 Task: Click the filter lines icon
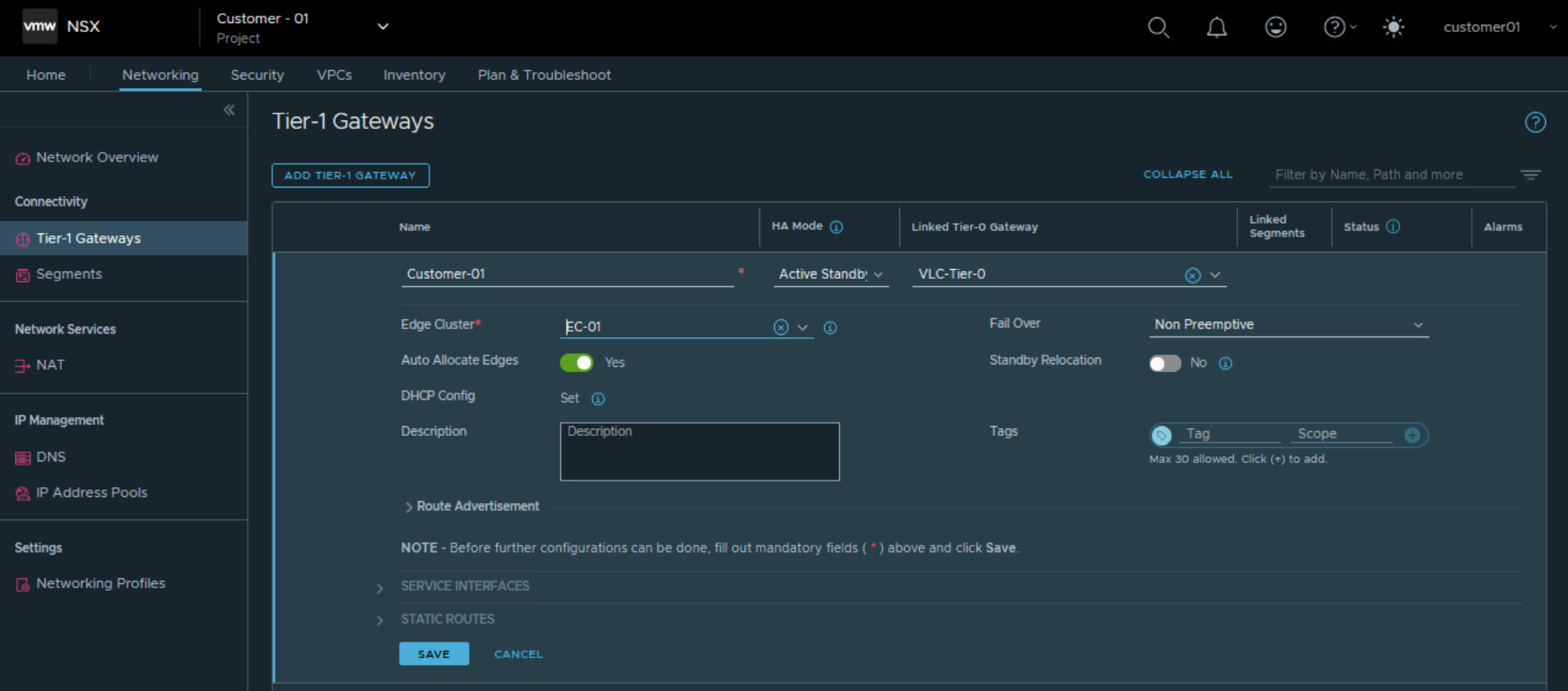(1530, 174)
